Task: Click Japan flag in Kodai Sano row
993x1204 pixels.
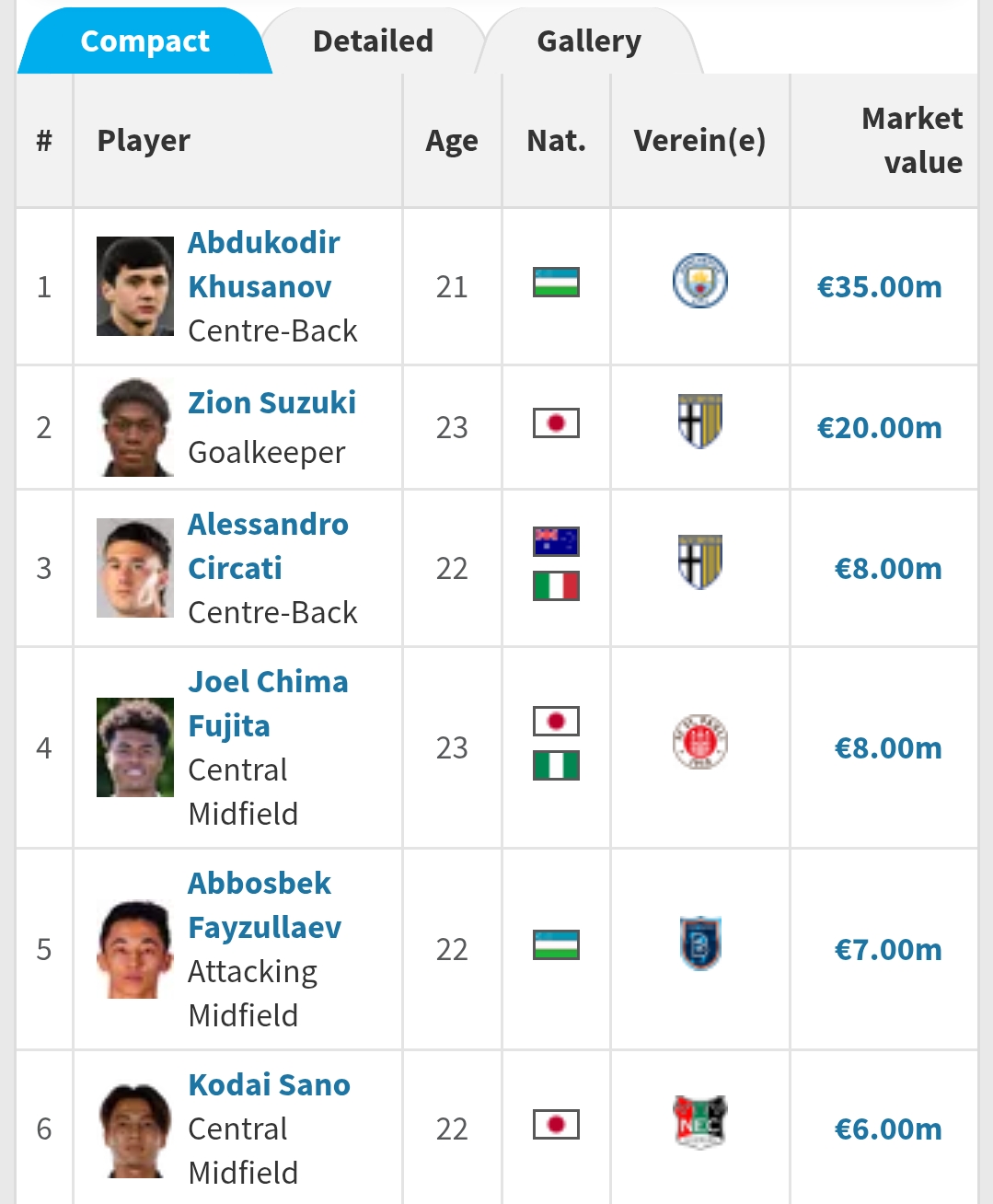Action: (556, 1124)
